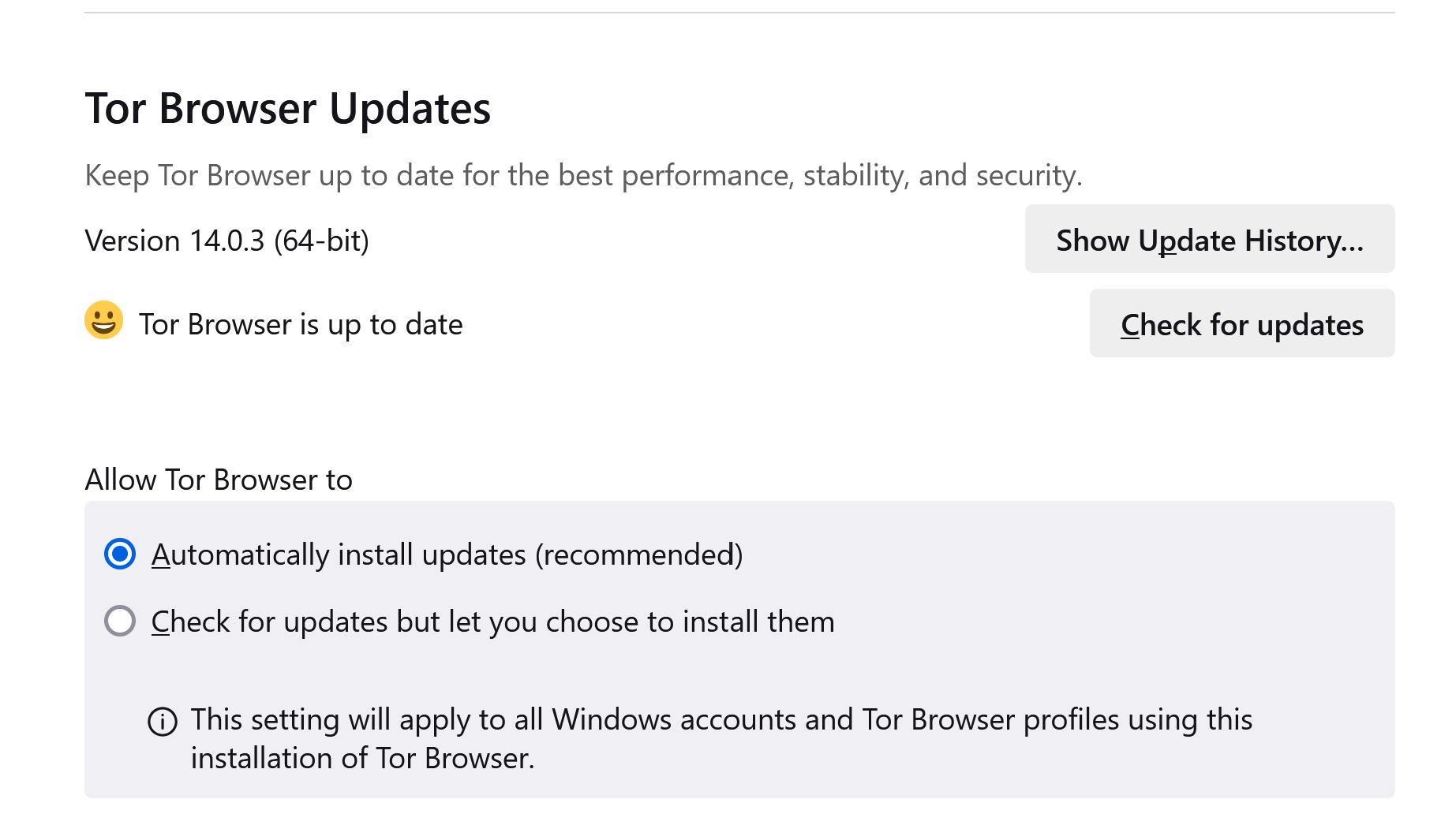Viewport: 1456px width, 840px height.
Task: Click the Version 14.0.3 (64-bit) text
Action: (226, 241)
